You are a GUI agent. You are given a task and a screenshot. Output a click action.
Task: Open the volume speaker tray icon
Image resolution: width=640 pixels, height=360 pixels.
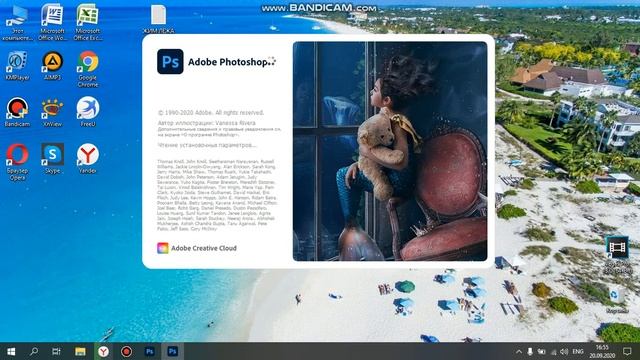564,351
